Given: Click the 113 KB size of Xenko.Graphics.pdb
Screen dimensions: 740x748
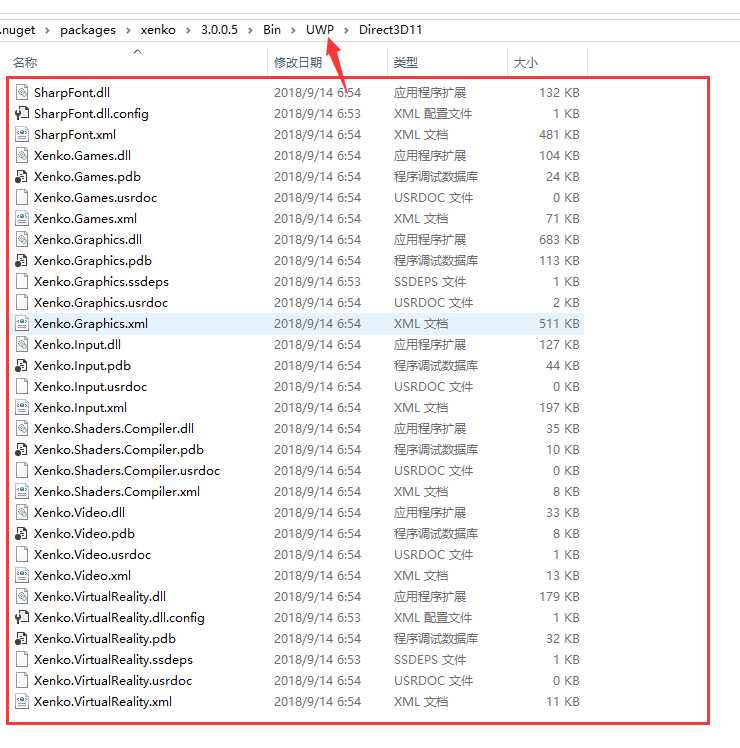Looking at the screenshot, I should click(559, 260).
